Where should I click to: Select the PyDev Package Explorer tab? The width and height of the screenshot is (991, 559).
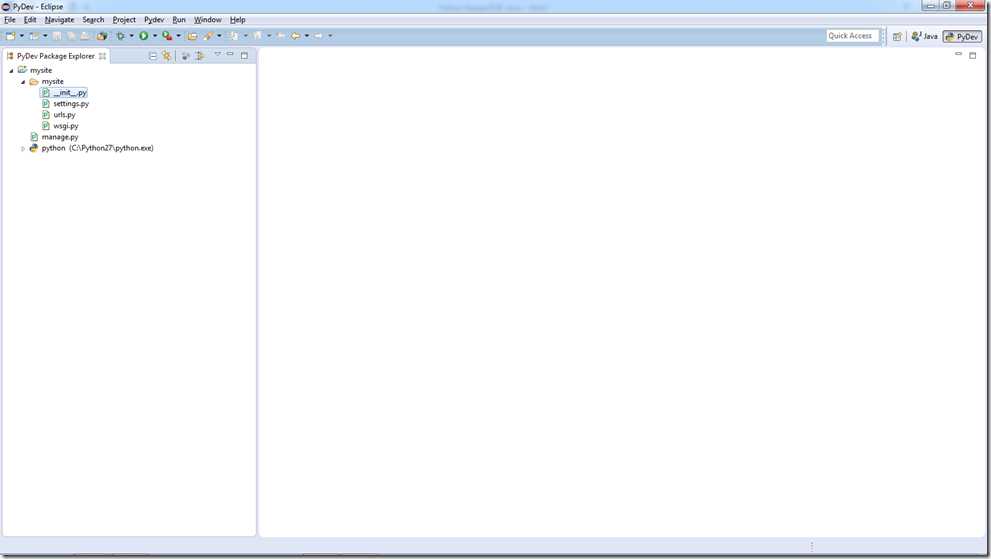coord(56,56)
